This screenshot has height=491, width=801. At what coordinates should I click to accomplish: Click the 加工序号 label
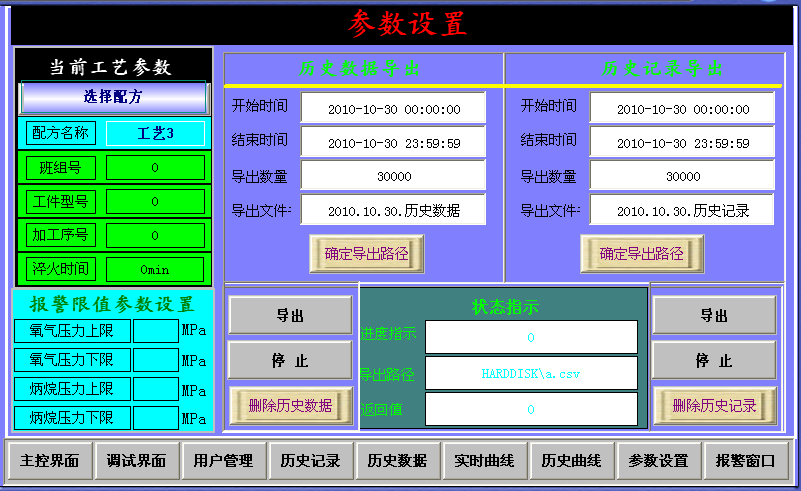pos(61,235)
